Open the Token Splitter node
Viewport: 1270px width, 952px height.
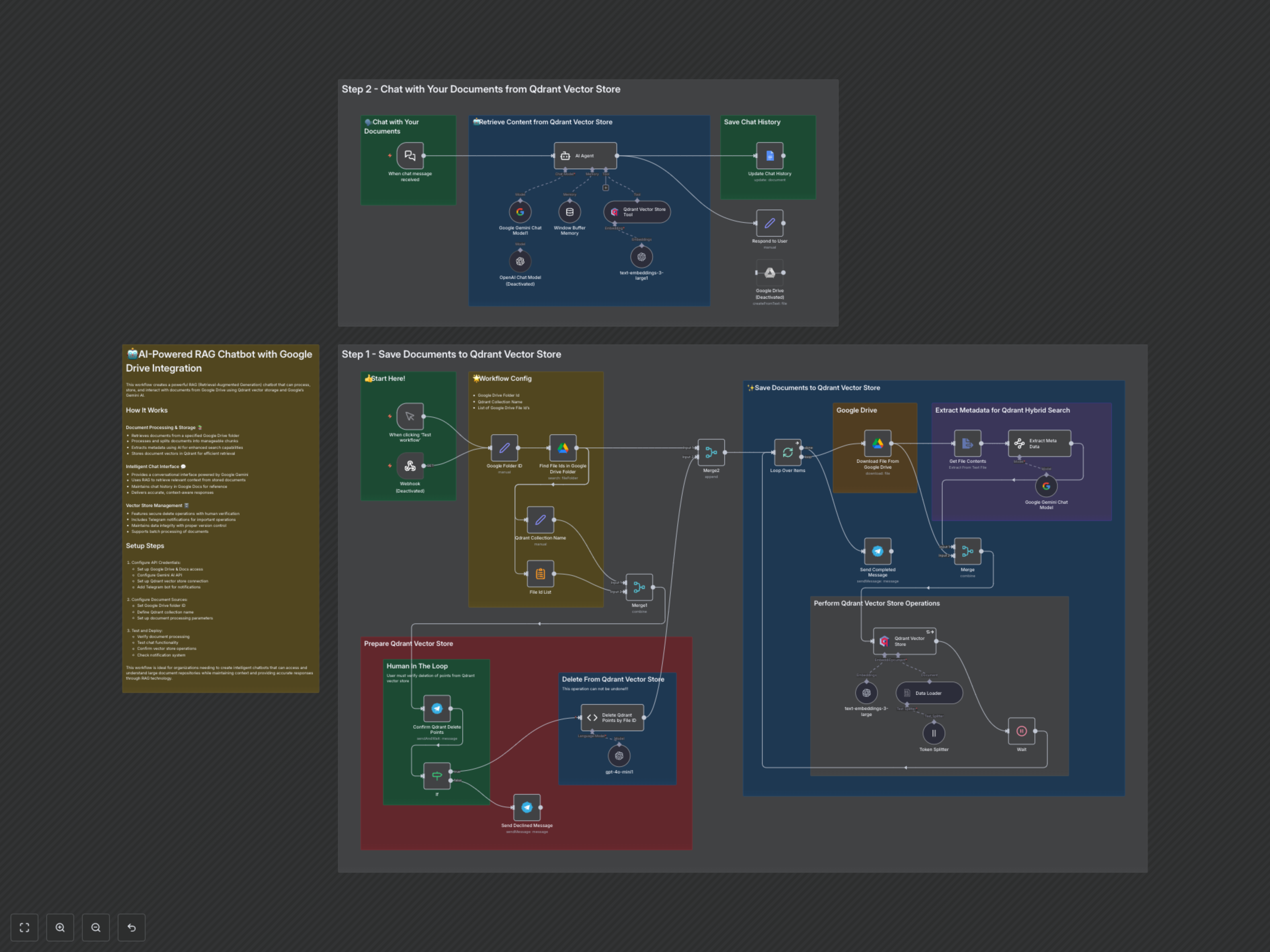(x=934, y=733)
